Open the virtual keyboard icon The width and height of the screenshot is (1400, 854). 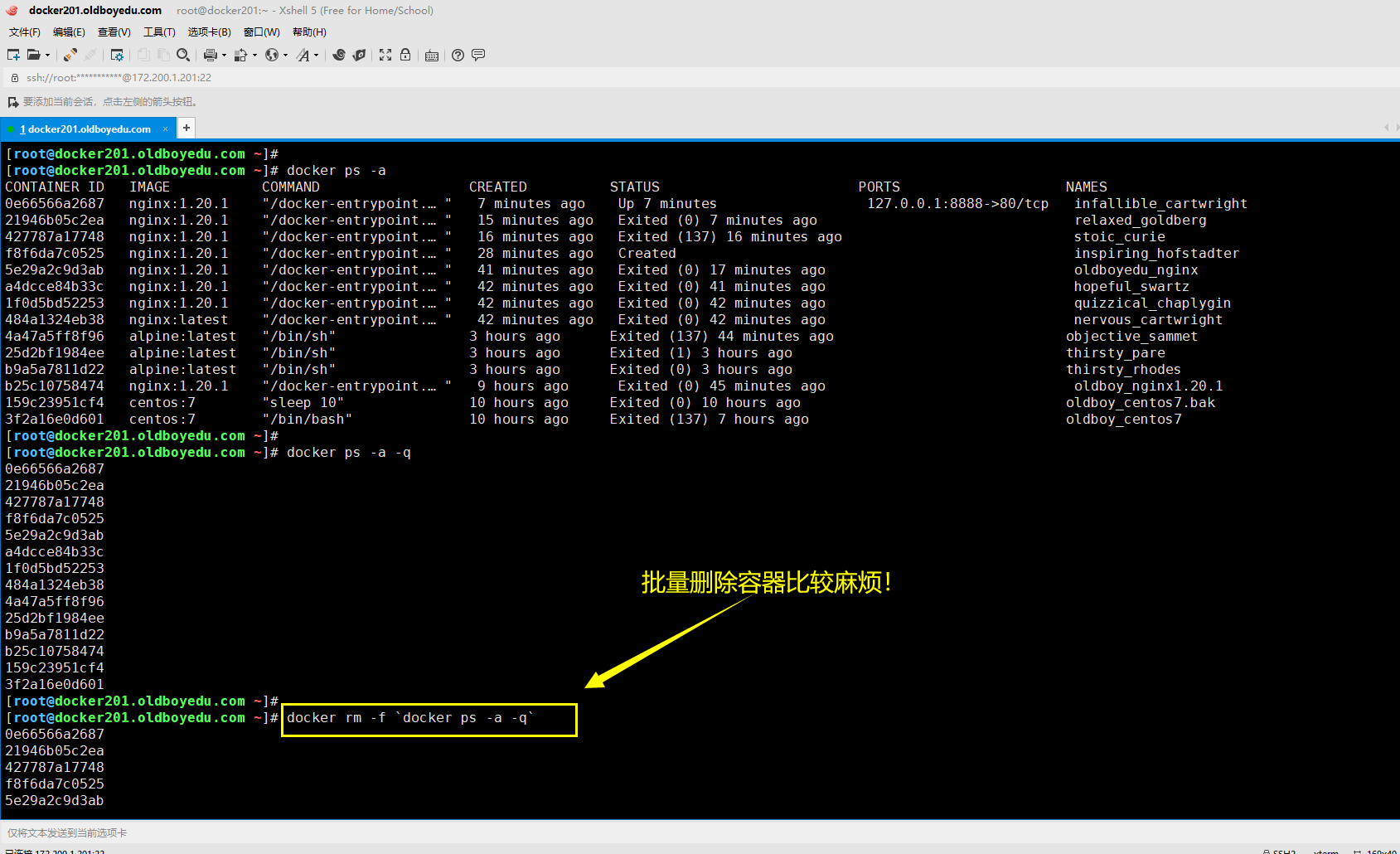432,56
